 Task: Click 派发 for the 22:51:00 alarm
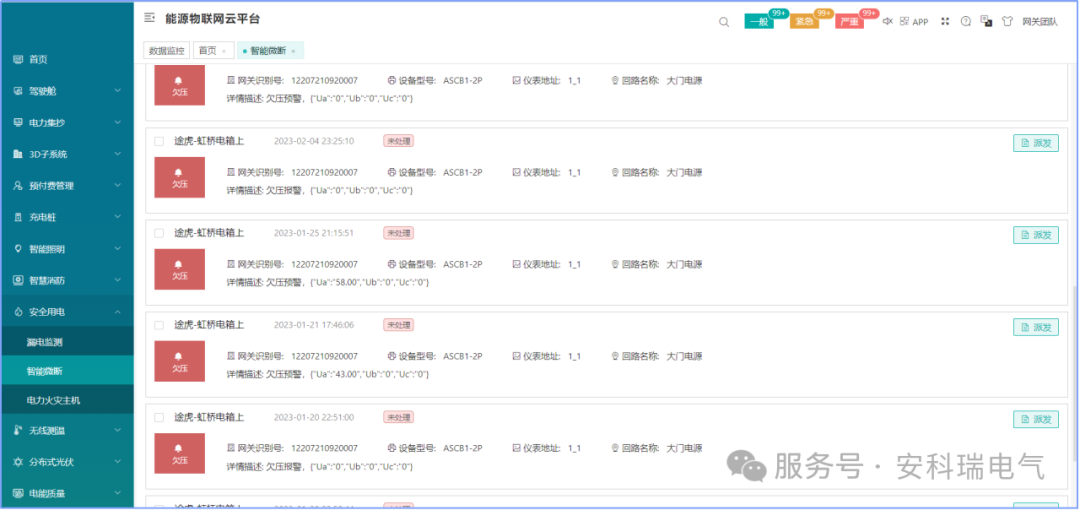[x=1035, y=419]
